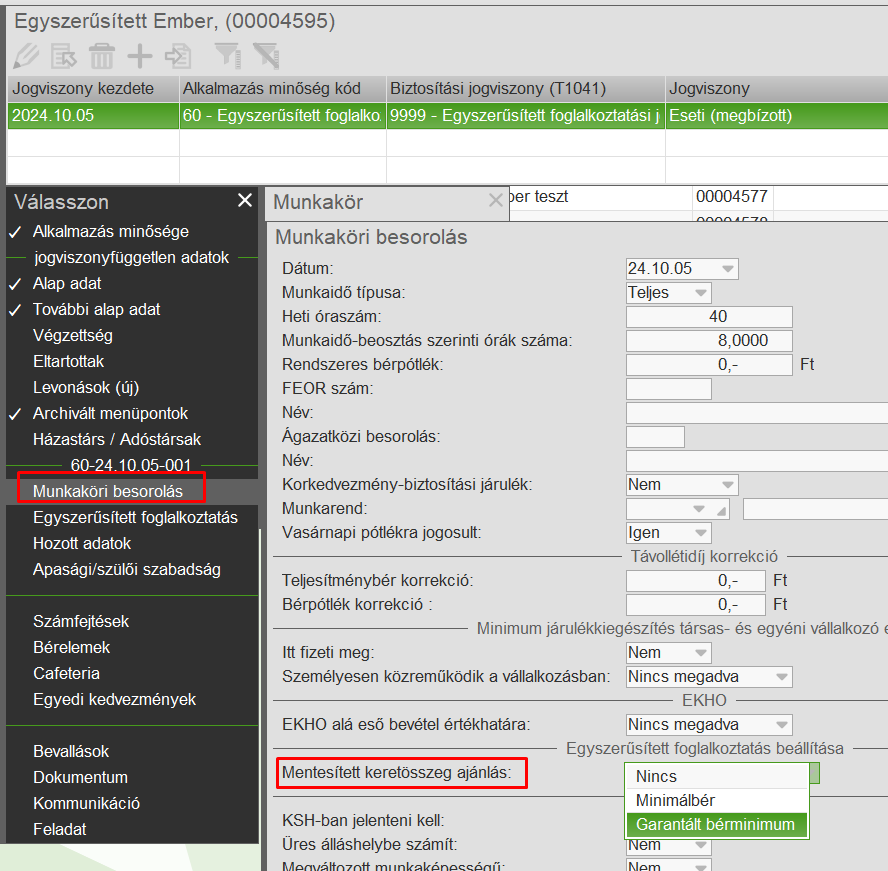The image size is (888, 871).
Task: Open Feladat menu item
Action: point(59,830)
